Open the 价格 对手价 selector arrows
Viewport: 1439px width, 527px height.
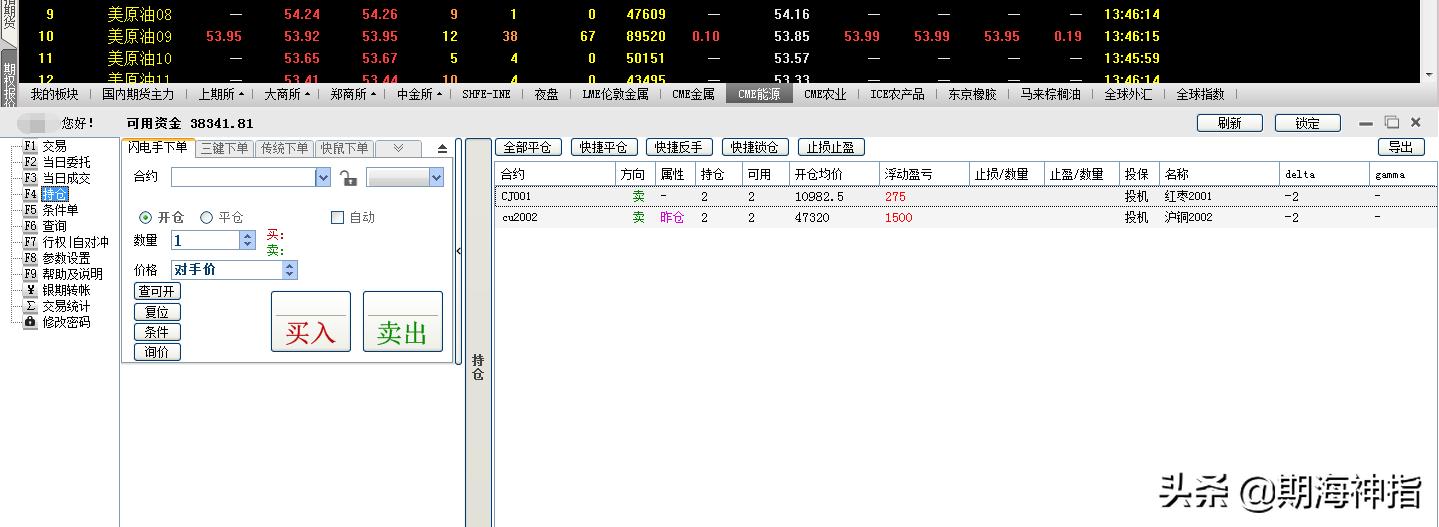[290, 270]
